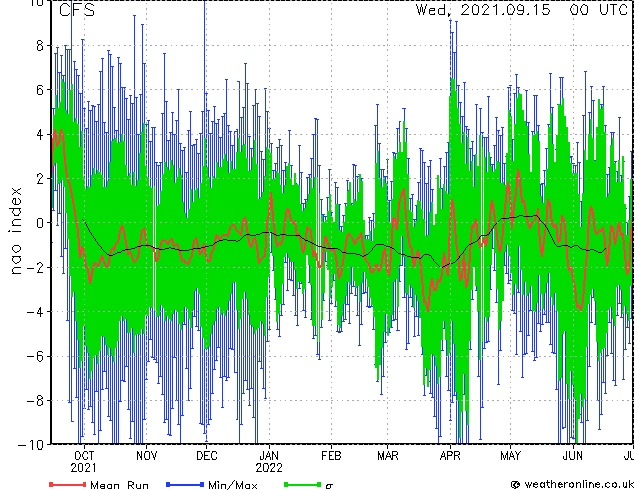Click the nao index axis label
Image resolution: width=634 pixels, height=490 pixels.
point(15,231)
